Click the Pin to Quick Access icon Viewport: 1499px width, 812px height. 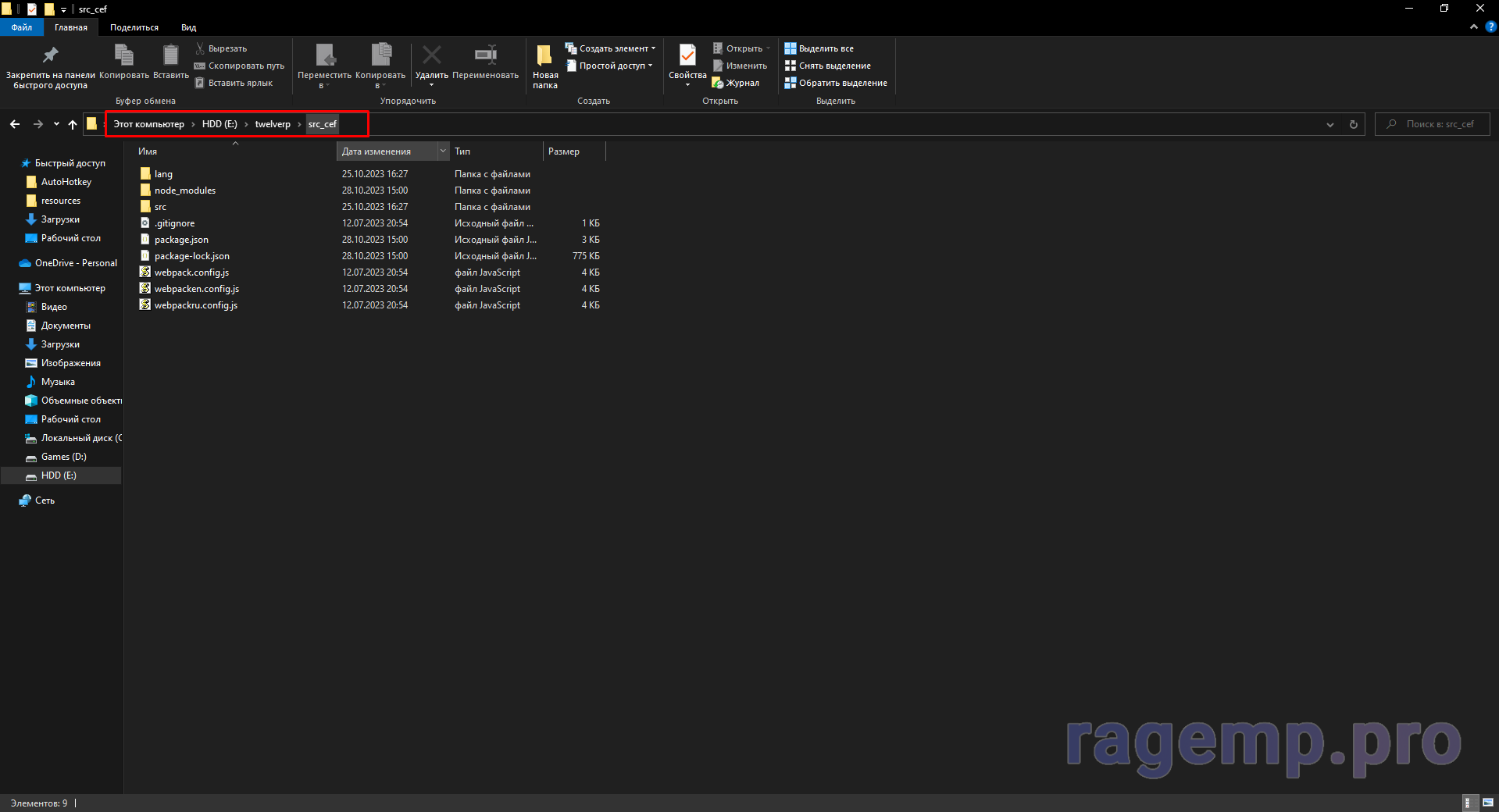[50, 56]
